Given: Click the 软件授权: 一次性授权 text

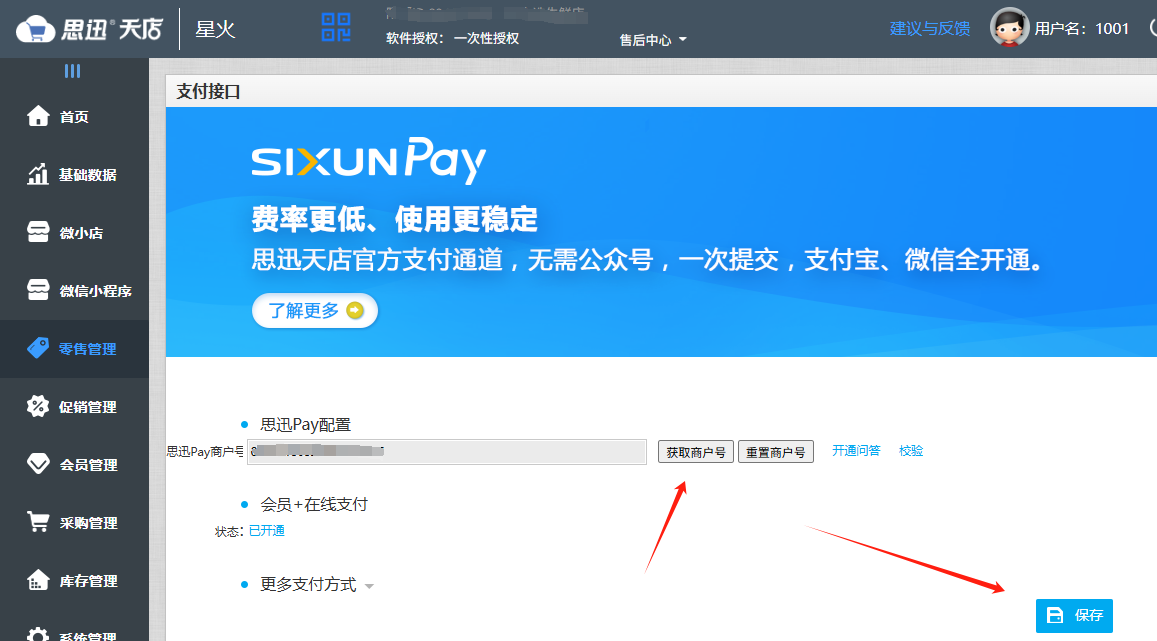Looking at the screenshot, I should pos(452,38).
